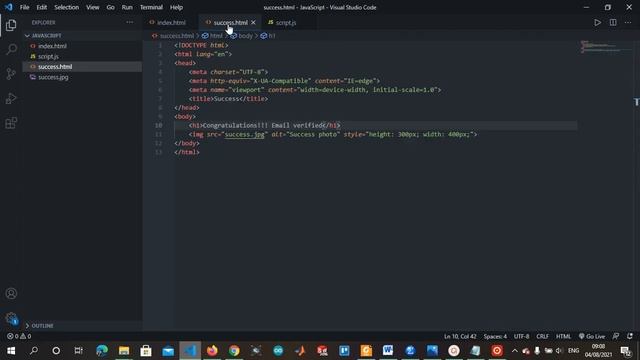Place cursor in the title Success line
Screen dimensions: 640x360
(228, 99)
